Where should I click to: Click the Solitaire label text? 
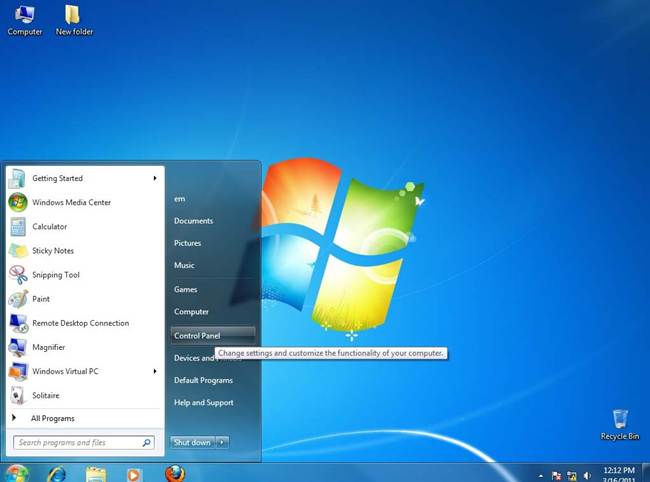46,395
